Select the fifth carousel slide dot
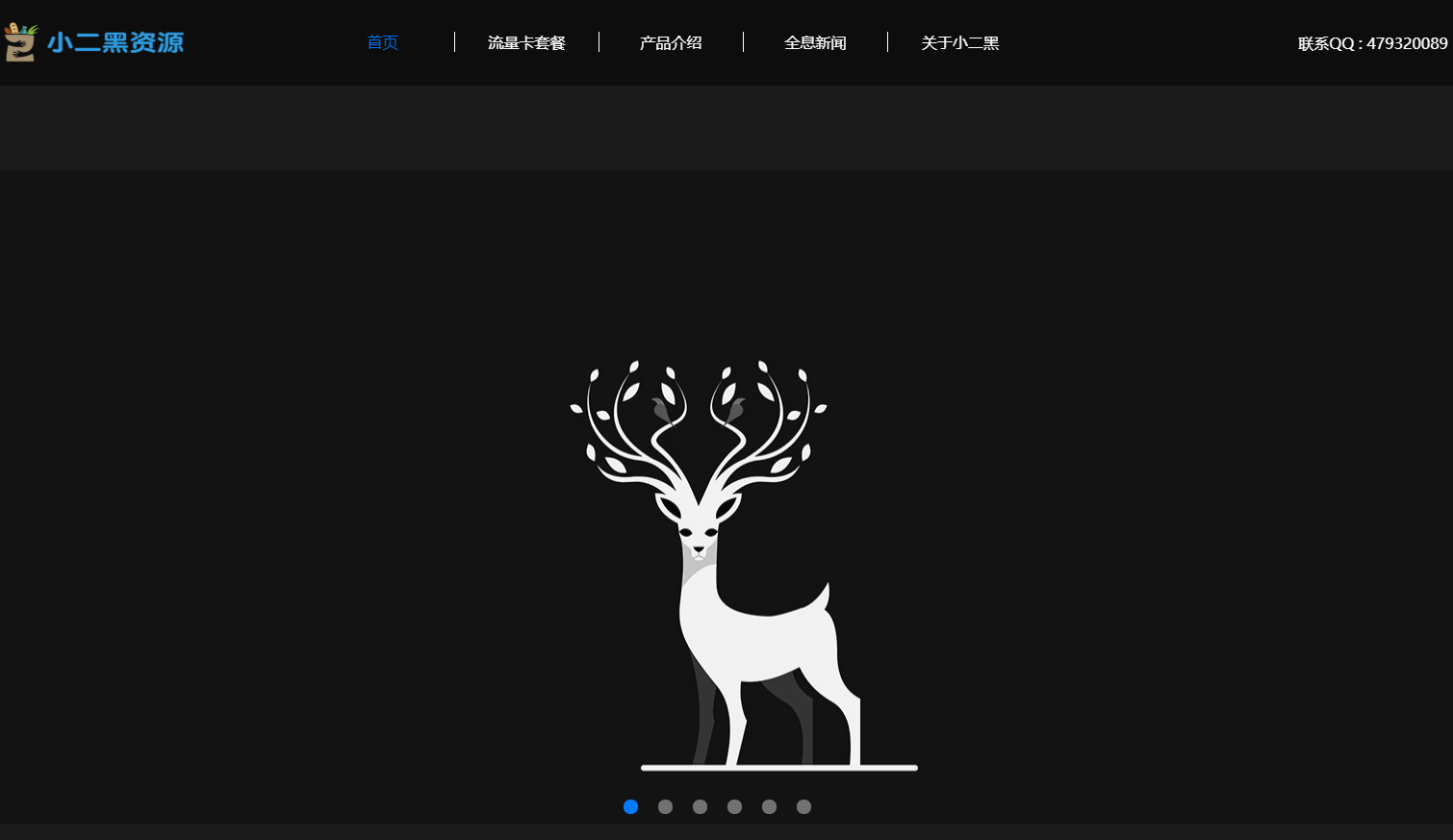This screenshot has width=1453, height=840. pos(769,806)
